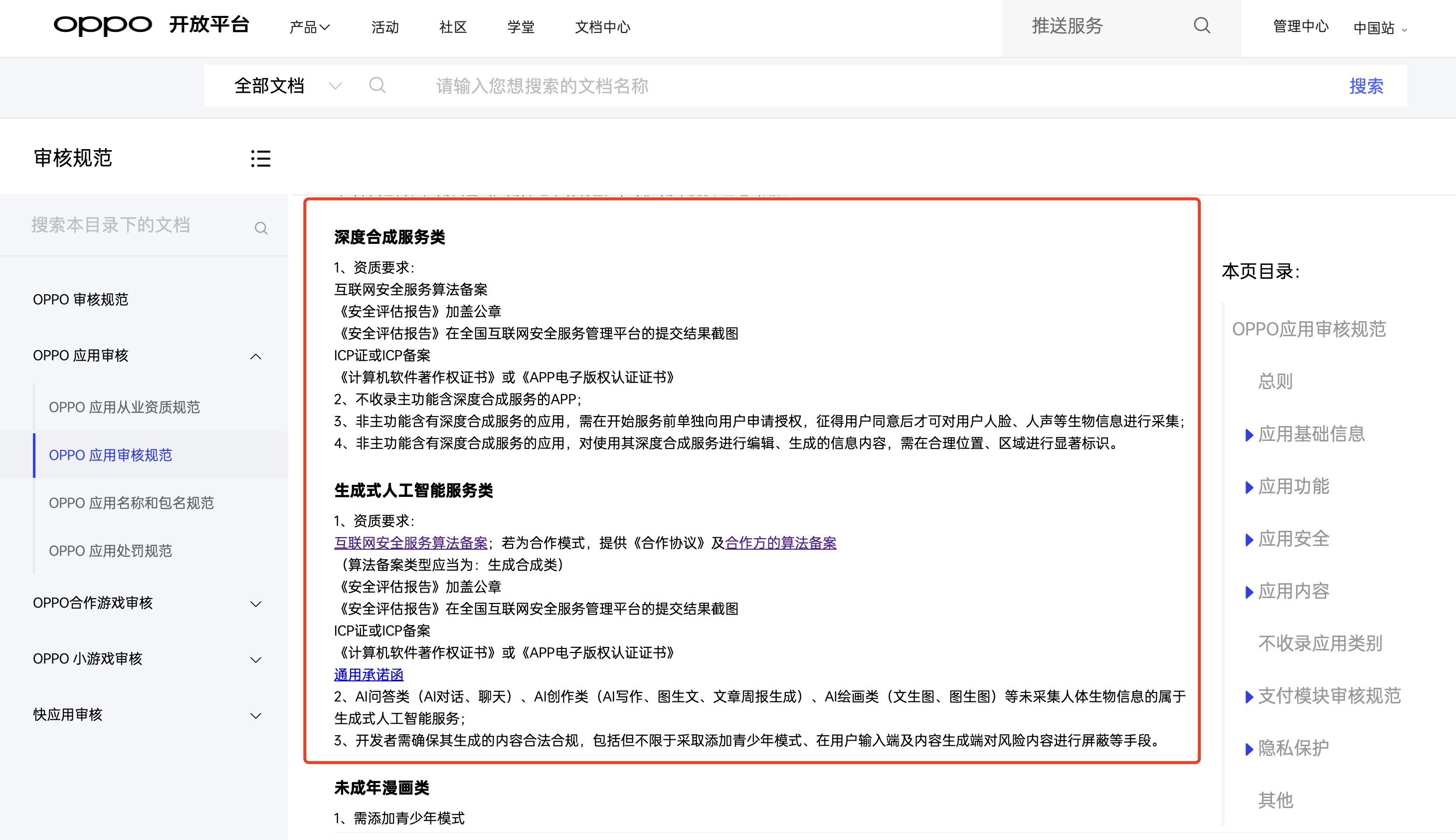Open the 学堂 nav item

tap(521, 27)
